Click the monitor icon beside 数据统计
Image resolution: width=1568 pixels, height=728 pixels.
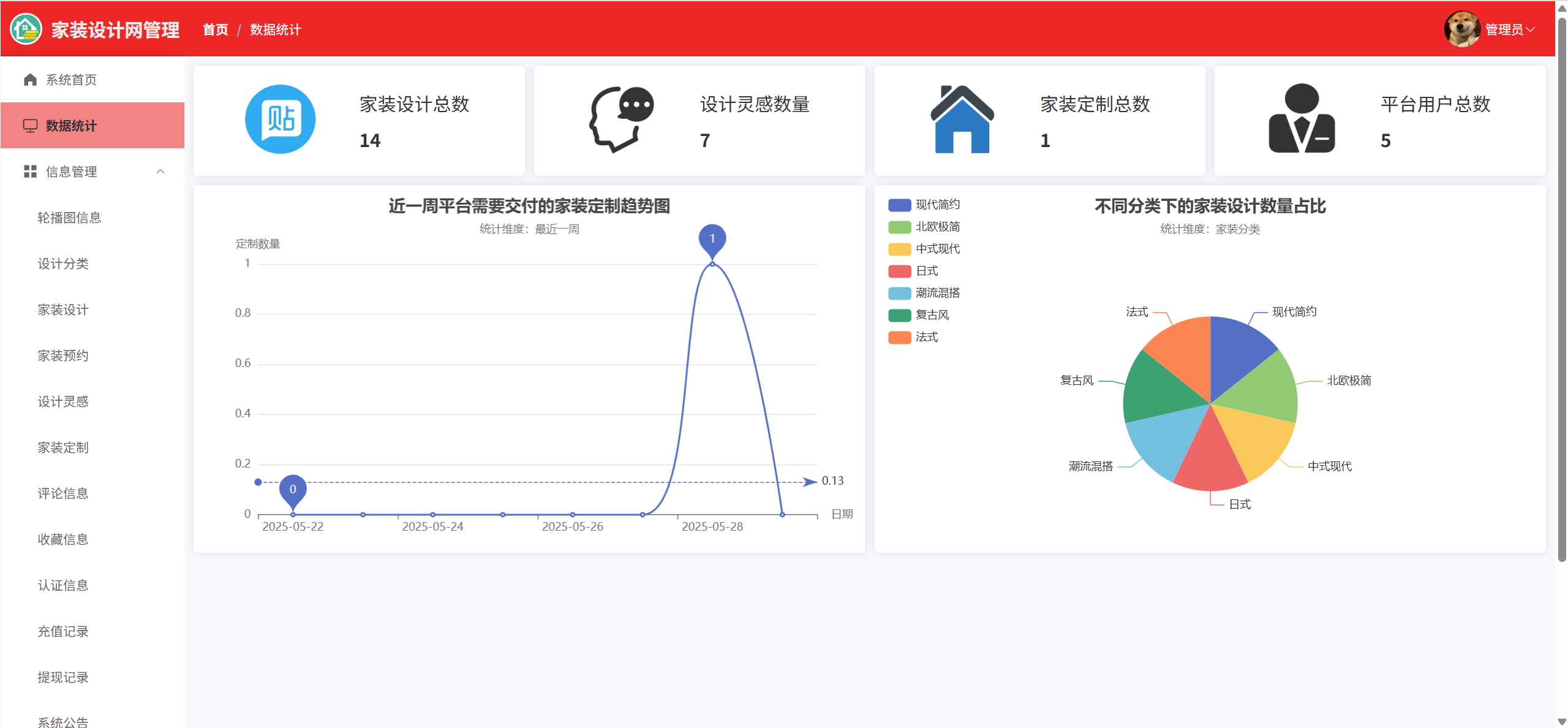30,126
